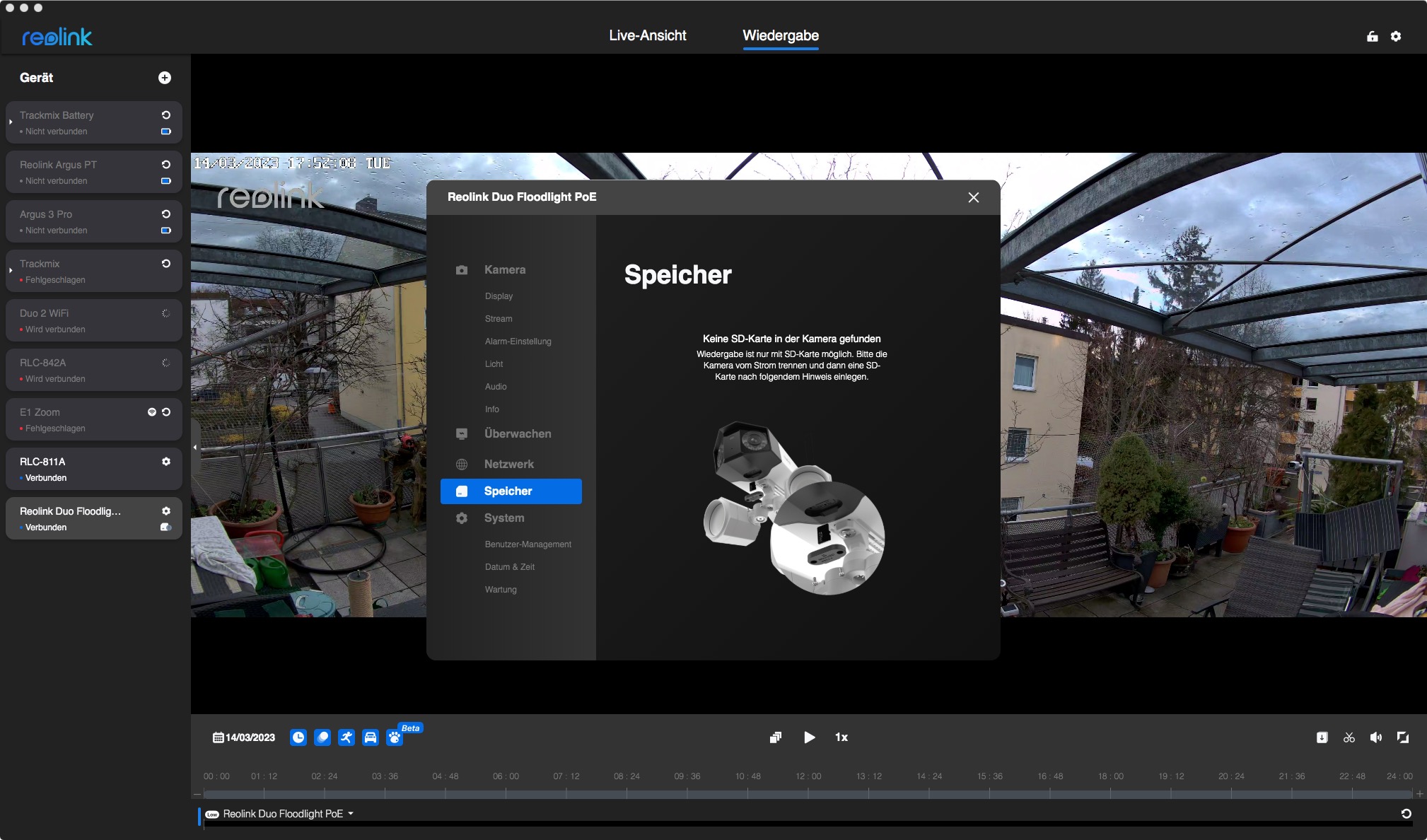
Task: Click the timeline at 12:00
Action: pos(808,794)
